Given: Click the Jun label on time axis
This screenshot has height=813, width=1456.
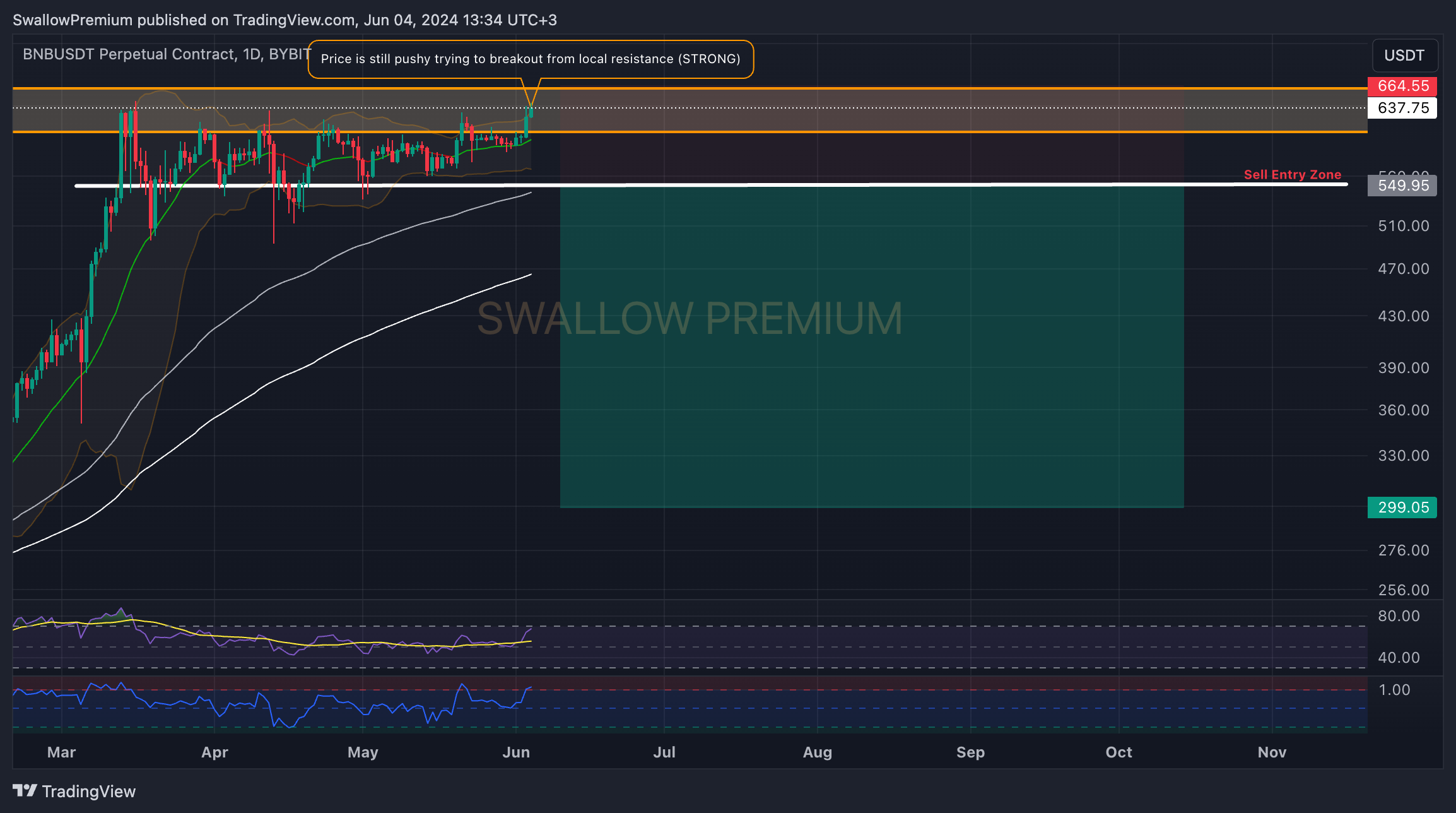Looking at the screenshot, I should pyautogui.click(x=516, y=752).
